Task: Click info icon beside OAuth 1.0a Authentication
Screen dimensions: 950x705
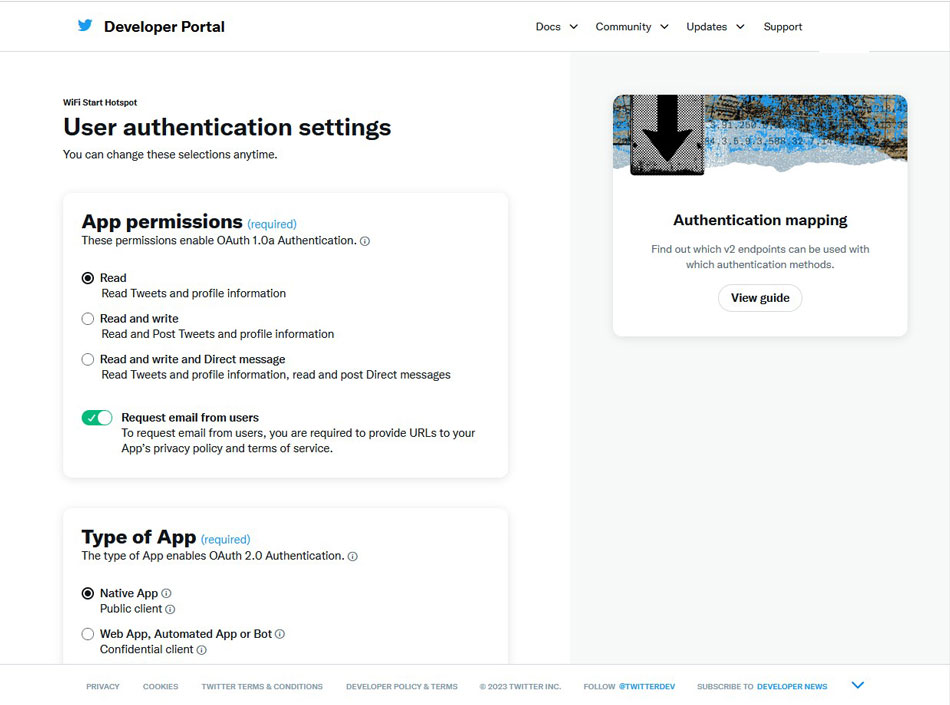Action: point(365,241)
